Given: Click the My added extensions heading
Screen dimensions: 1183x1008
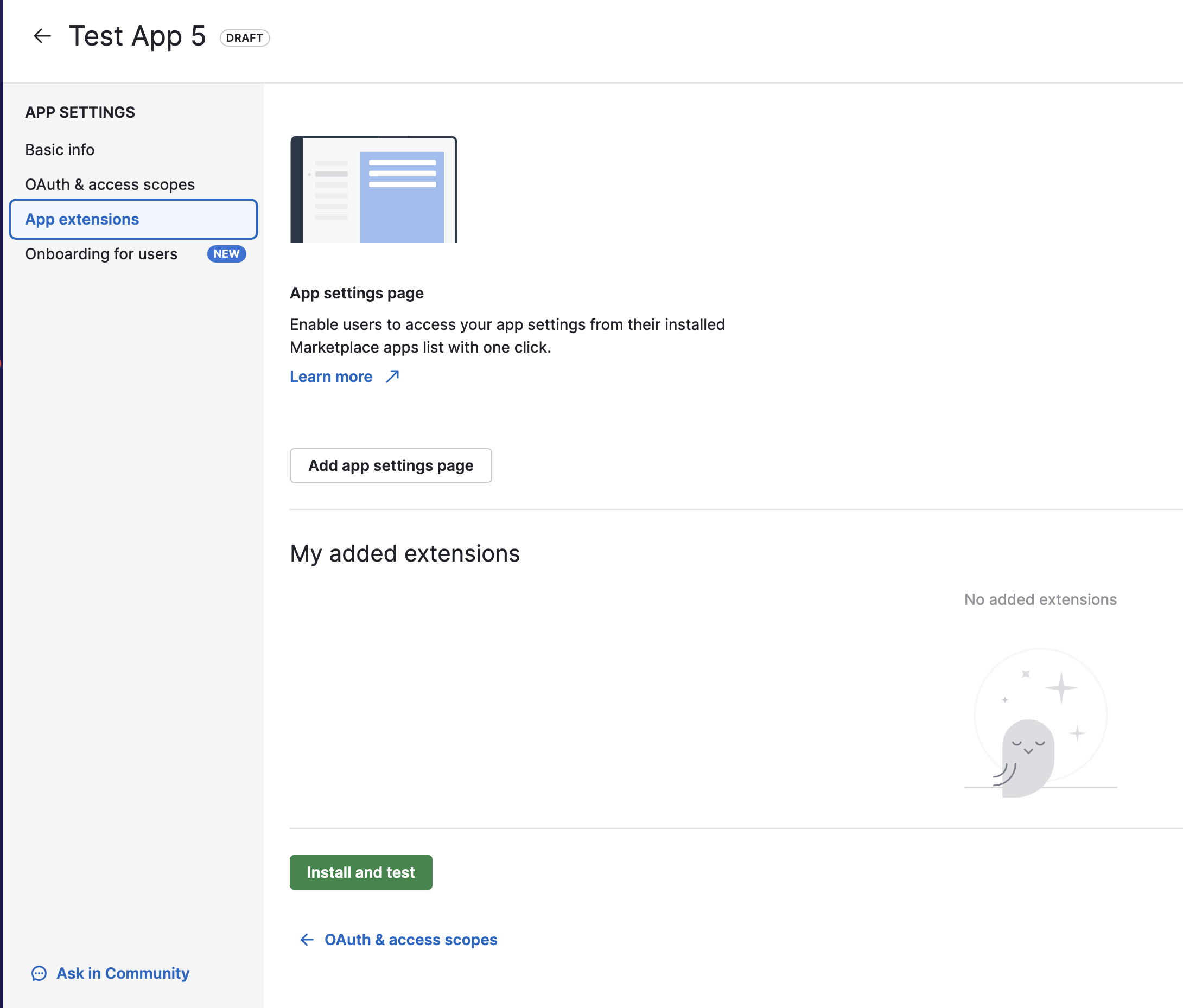Looking at the screenshot, I should pos(405,554).
